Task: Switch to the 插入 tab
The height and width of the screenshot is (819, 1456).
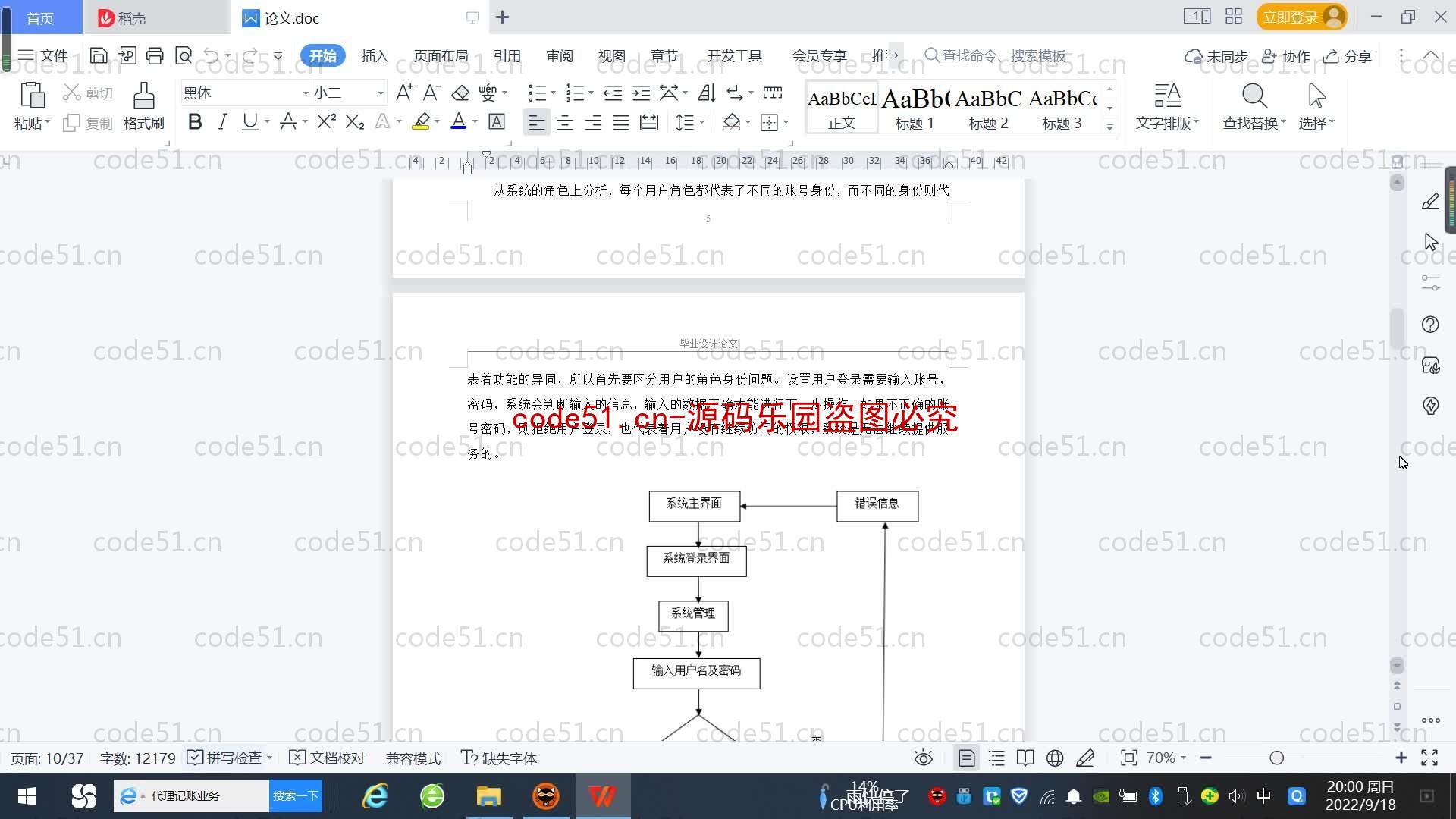Action: pos(375,55)
